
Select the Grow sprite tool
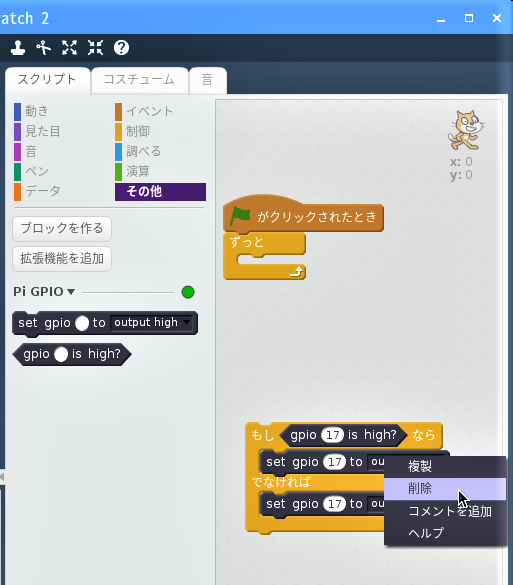(x=69, y=48)
